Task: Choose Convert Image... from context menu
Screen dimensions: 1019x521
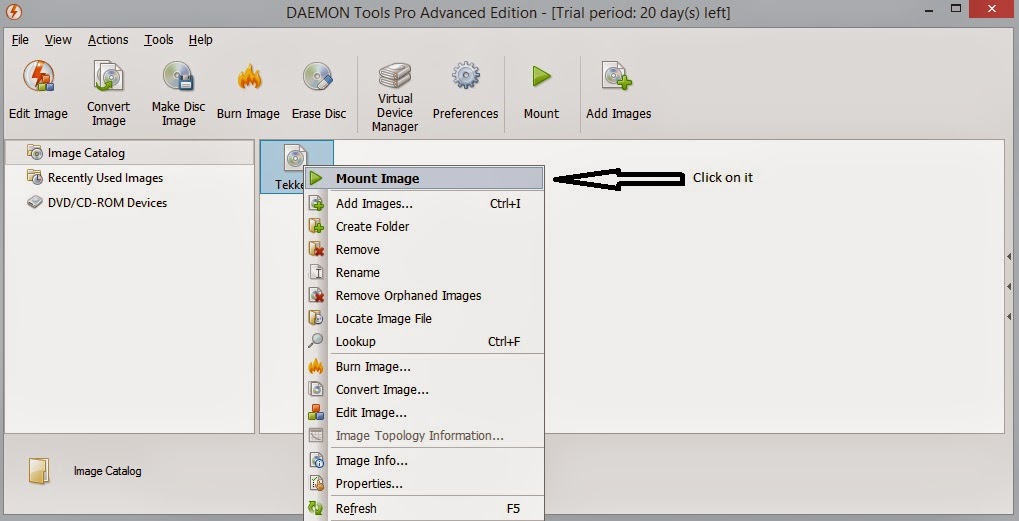Action: (424, 390)
